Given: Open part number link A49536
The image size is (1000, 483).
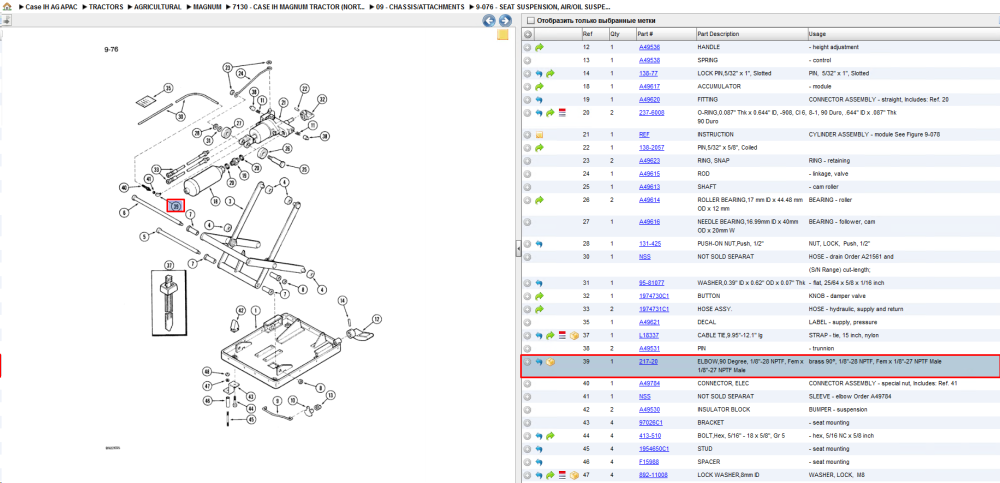Looking at the screenshot, I should 649,47.
